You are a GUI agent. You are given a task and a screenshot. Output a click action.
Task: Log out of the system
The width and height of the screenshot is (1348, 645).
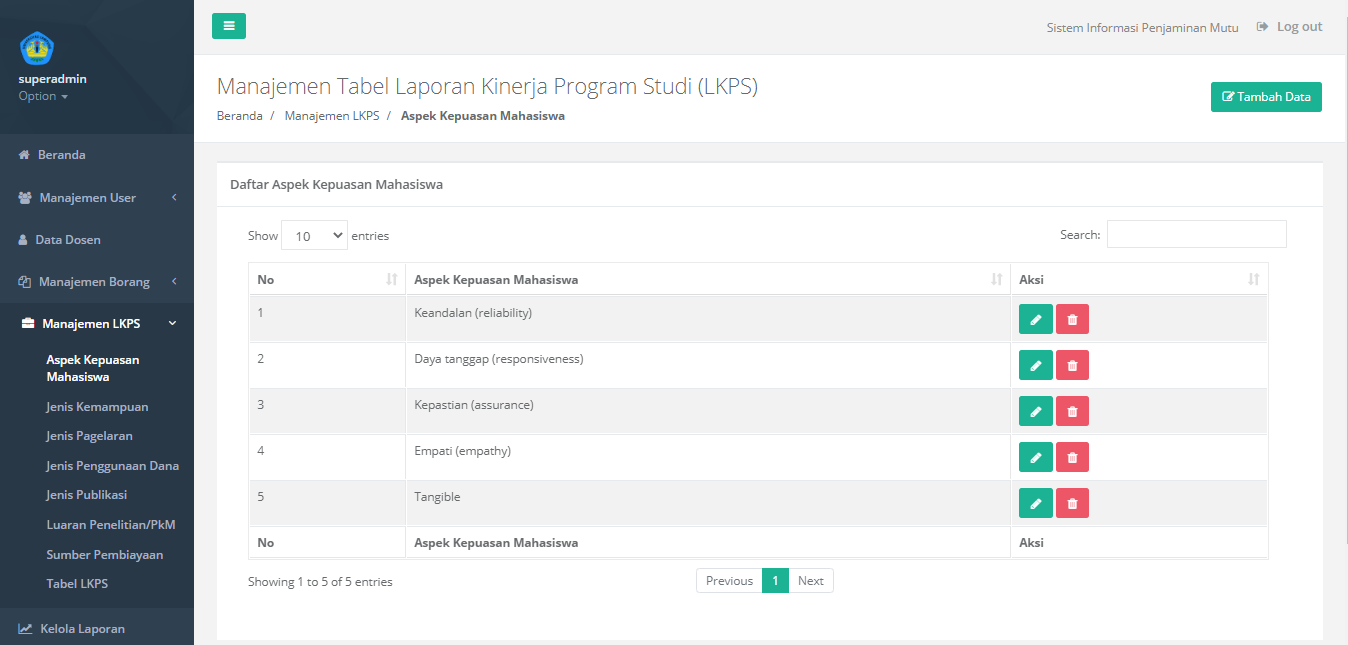pyautogui.click(x=1290, y=27)
